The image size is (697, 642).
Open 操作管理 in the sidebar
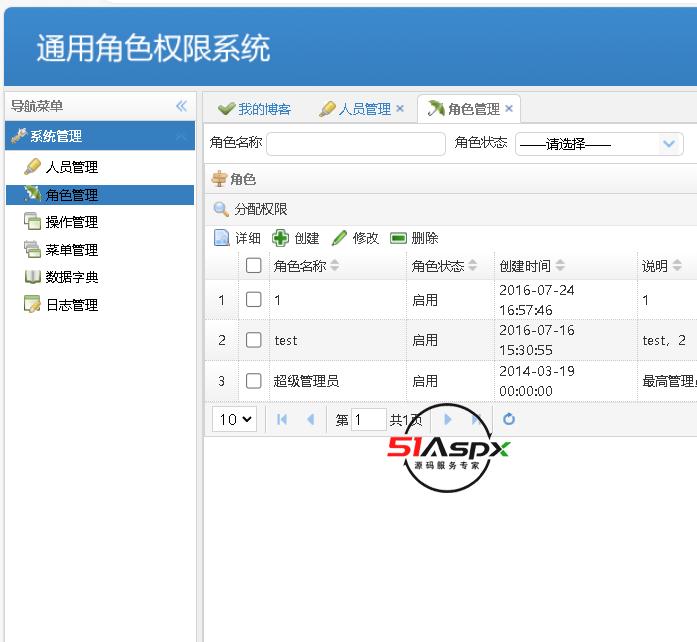pos(71,222)
